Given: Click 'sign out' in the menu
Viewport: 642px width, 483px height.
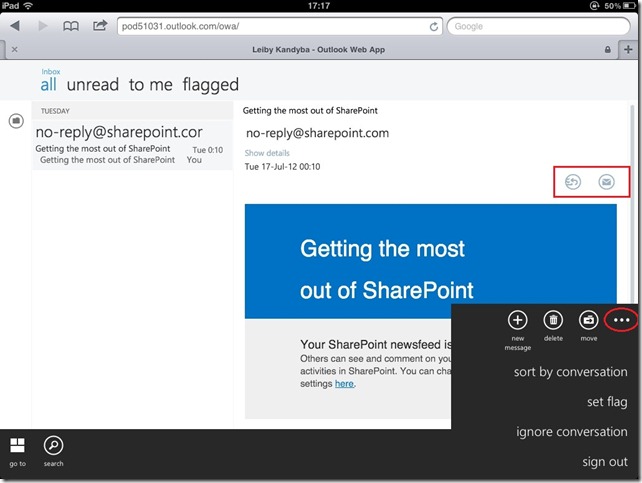Looking at the screenshot, I should (x=605, y=462).
